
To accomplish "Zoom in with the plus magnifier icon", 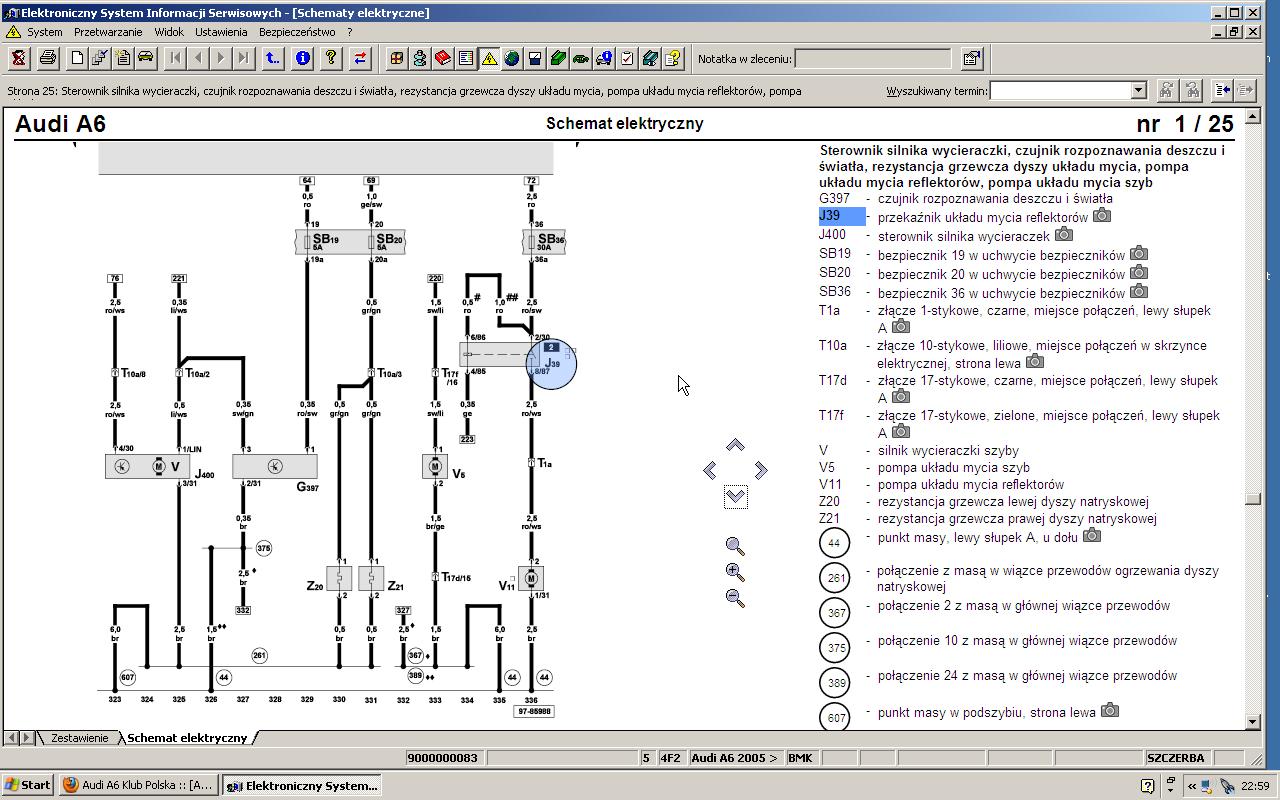I will click(x=735, y=572).
